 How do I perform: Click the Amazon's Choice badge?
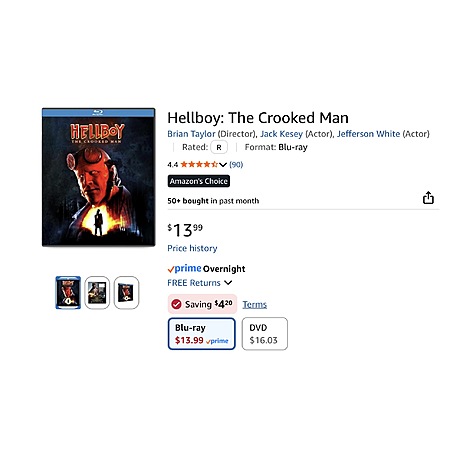(x=199, y=181)
